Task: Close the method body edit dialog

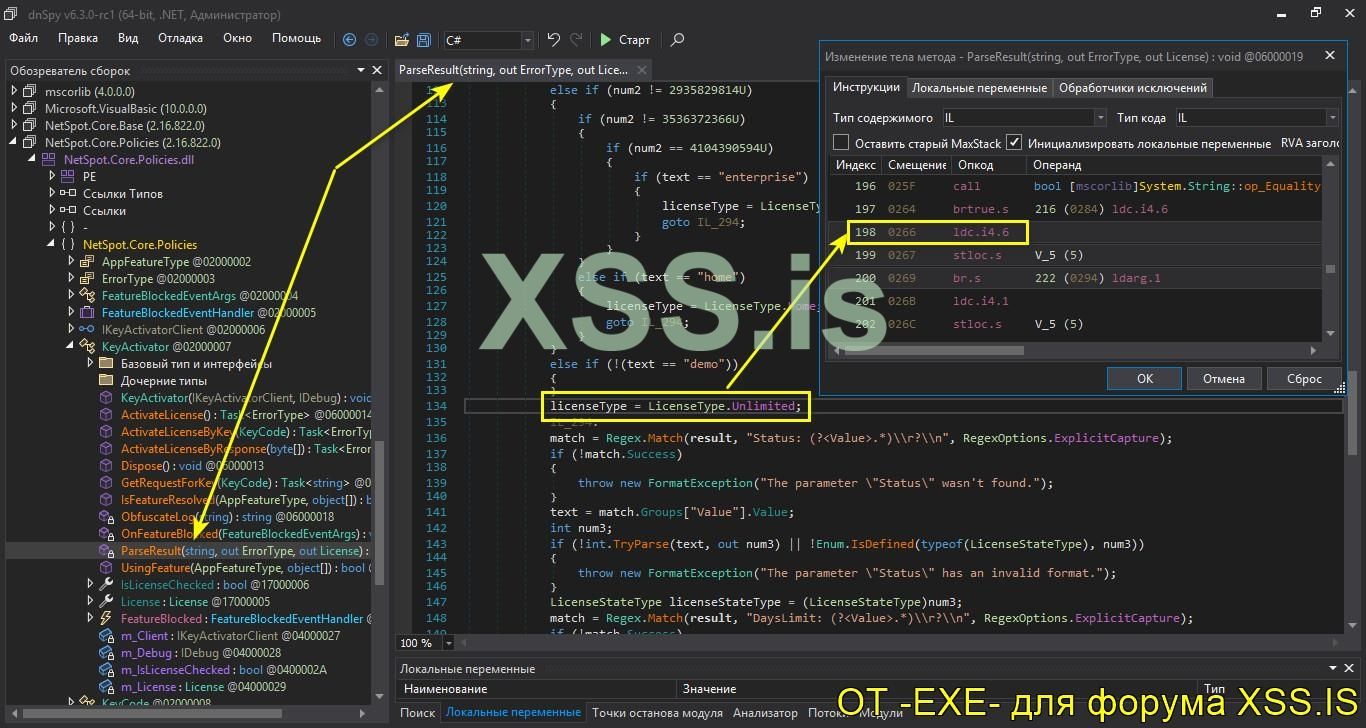Action: 1329,56
